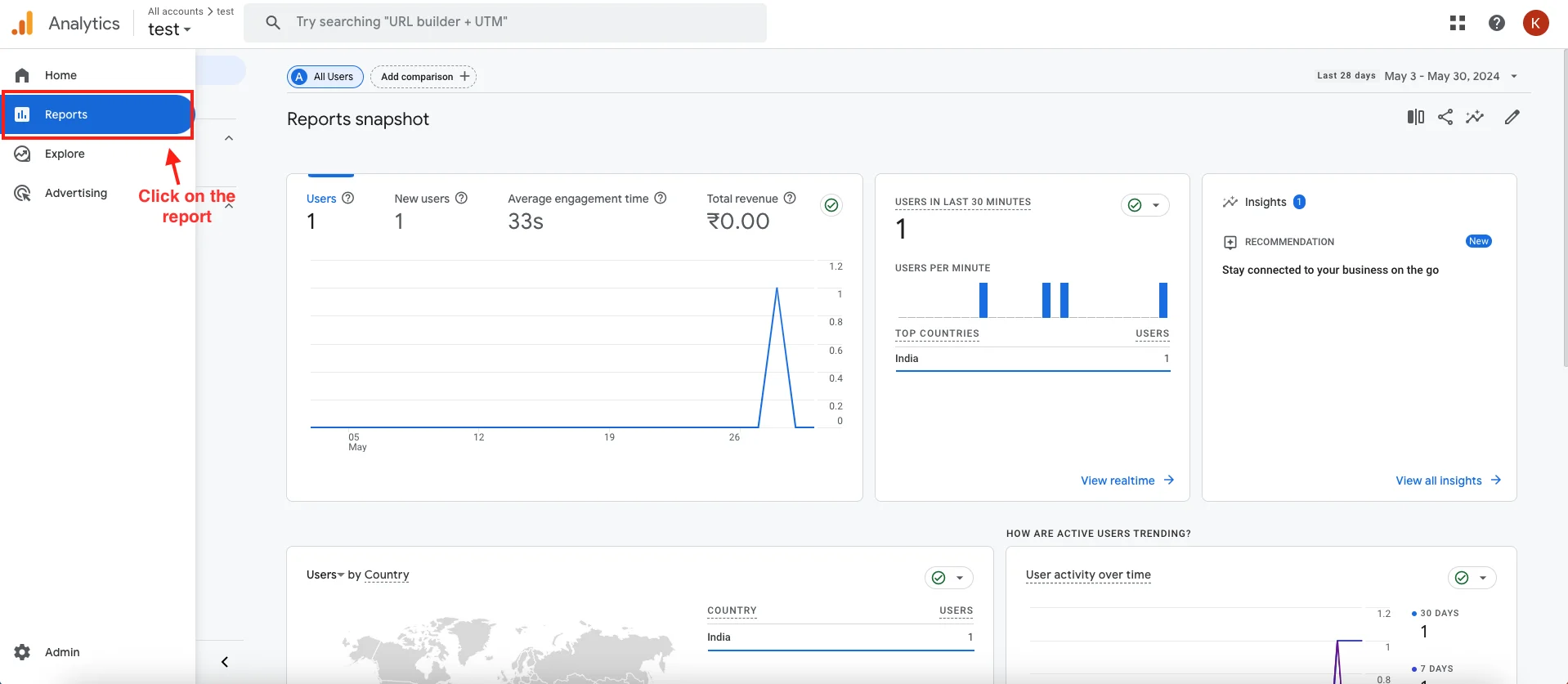Click the Analytics search field
1568x684 pixels.
(505, 22)
